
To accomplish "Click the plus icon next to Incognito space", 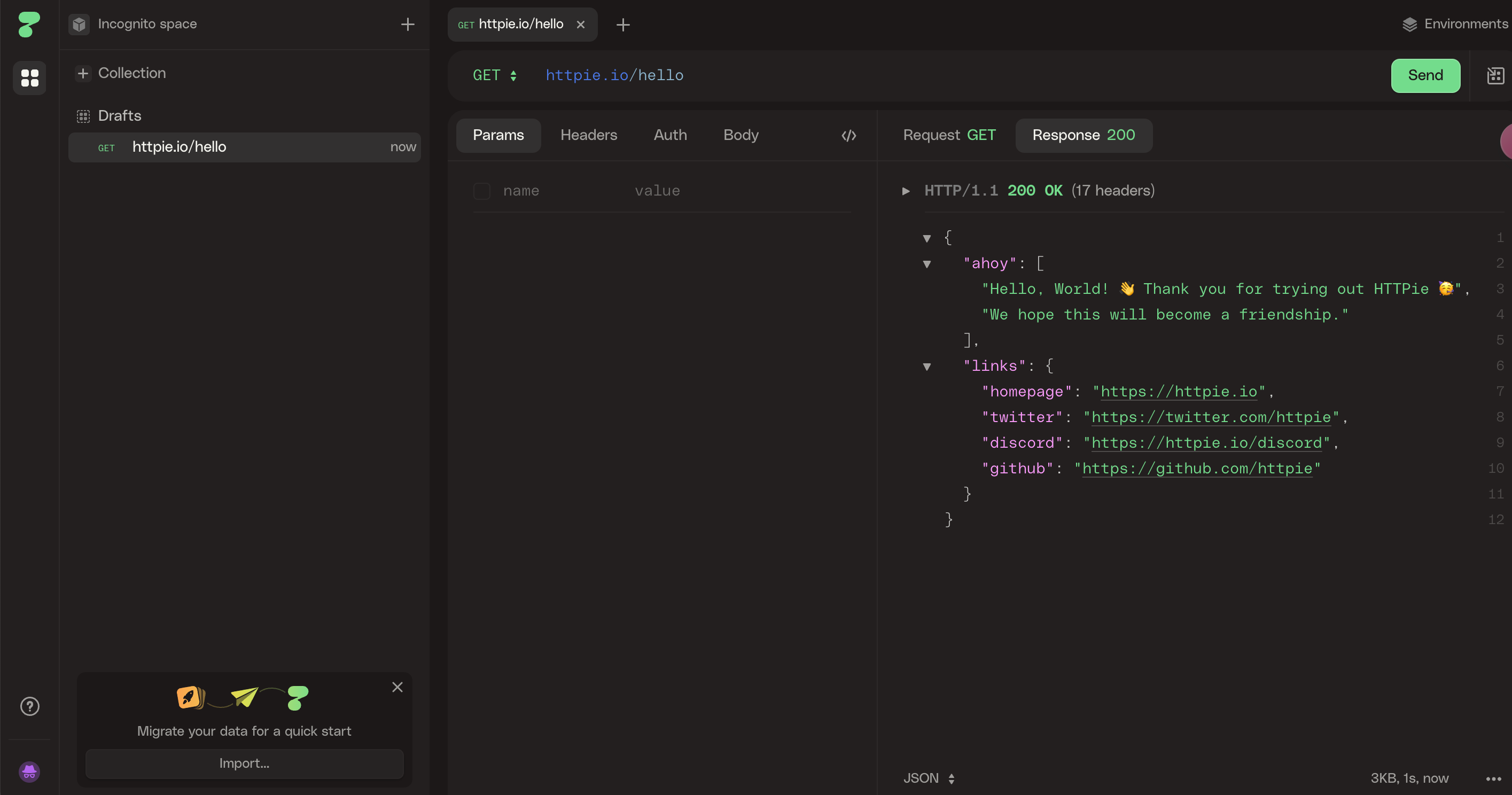I will pos(407,24).
